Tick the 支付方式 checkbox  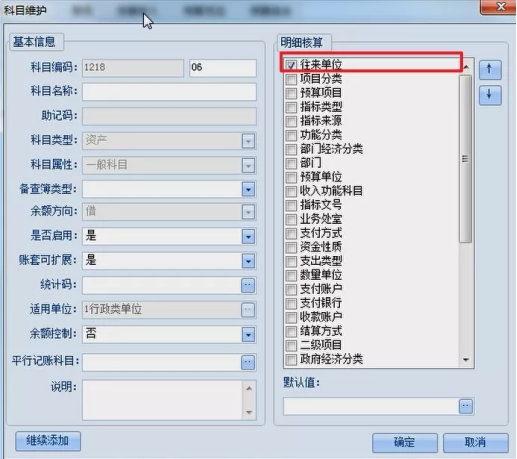tap(291, 233)
